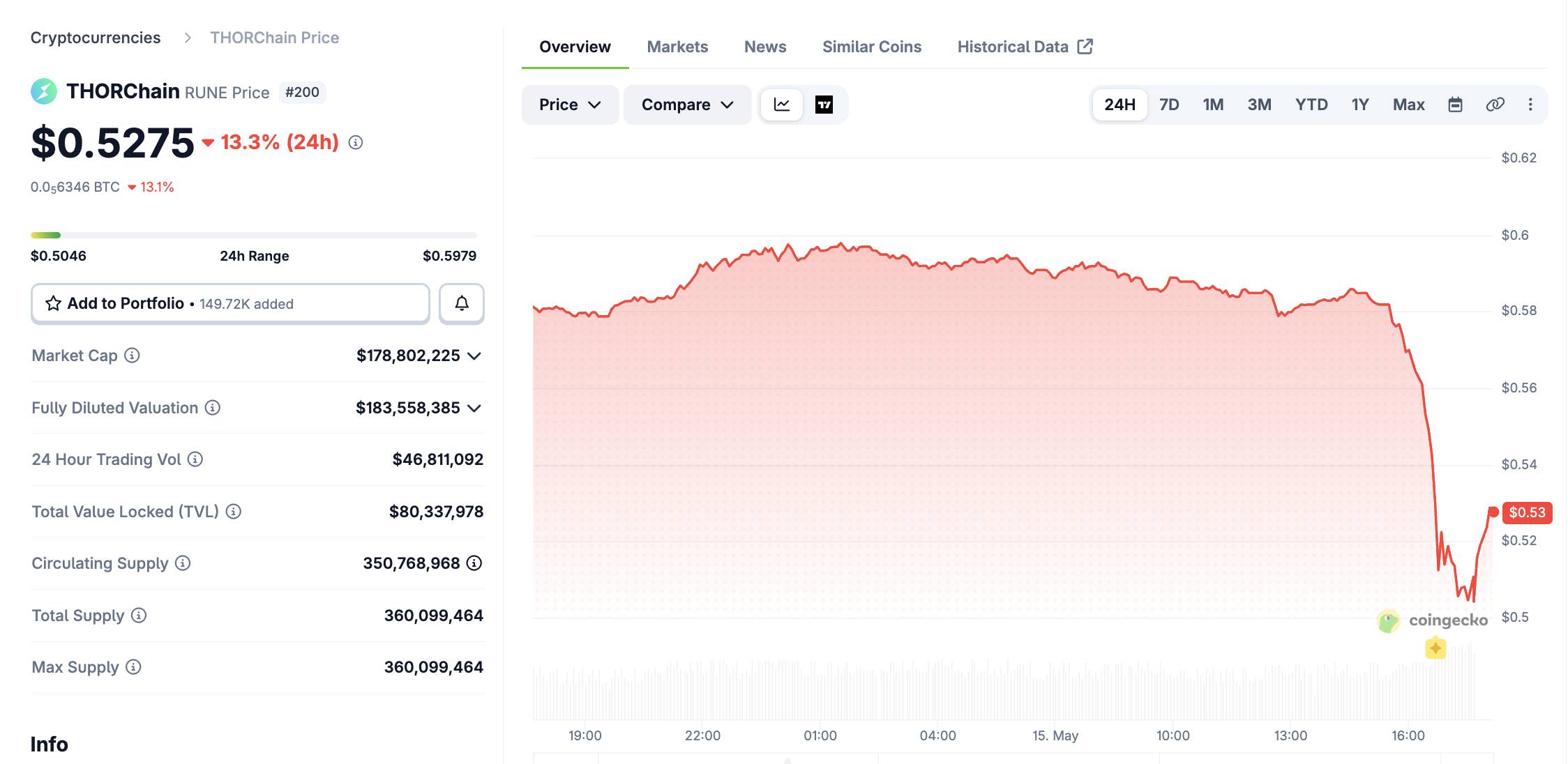The height and width of the screenshot is (764, 1568).
Task: Click the 149.72K added text
Action: pyautogui.click(x=246, y=304)
